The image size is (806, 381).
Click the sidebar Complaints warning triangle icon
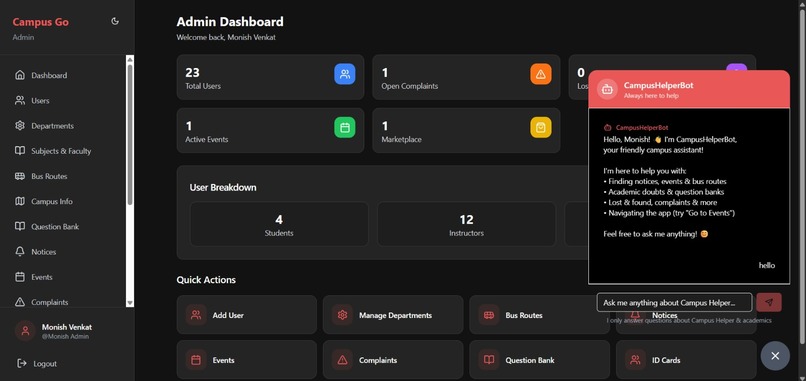click(x=20, y=302)
